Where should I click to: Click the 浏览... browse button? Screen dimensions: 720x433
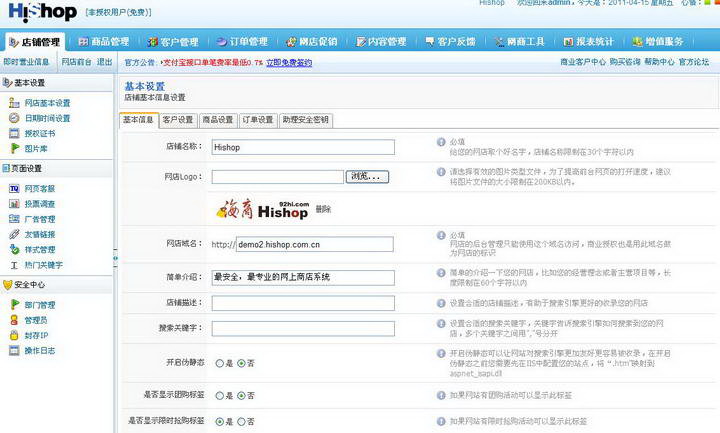pyautogui.click(x=367, y=176)
